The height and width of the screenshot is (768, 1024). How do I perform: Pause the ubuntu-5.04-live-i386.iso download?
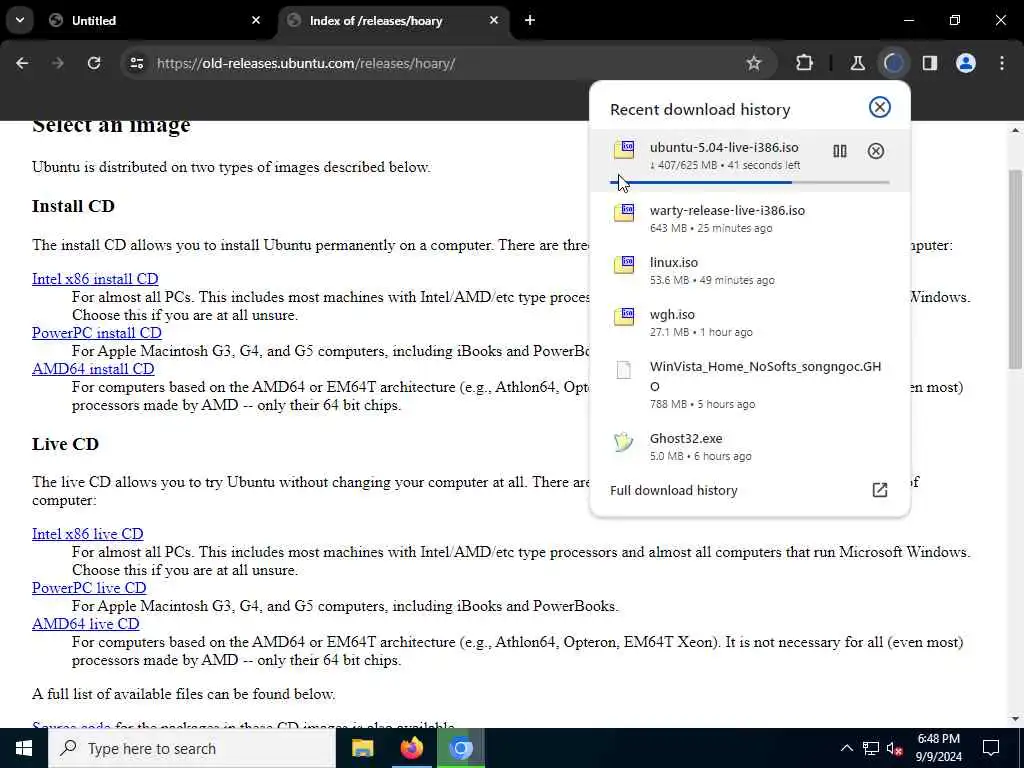(839, 152)
